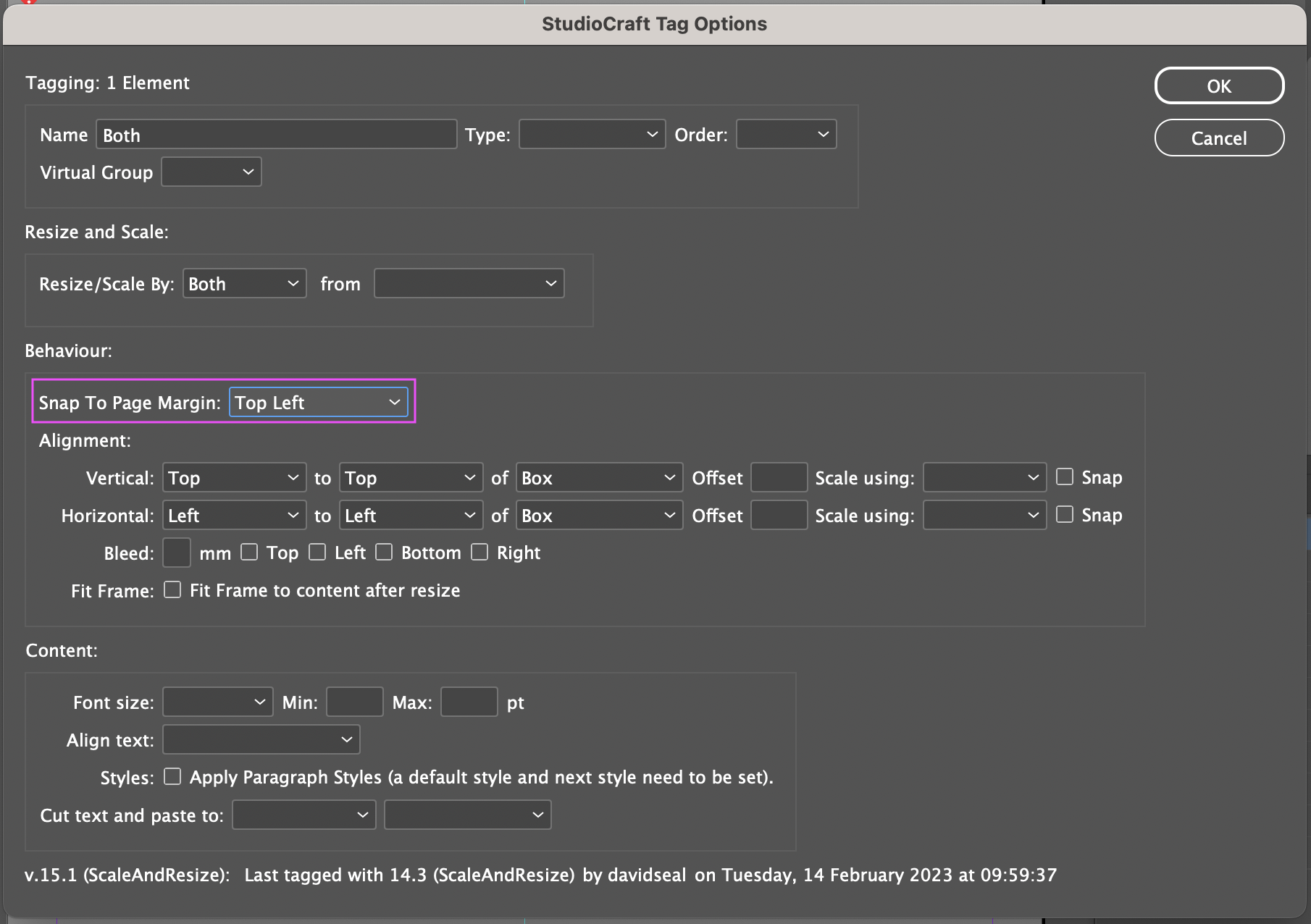Screen dimensions: 1311x924
Task: Tick the Bleed Right checkbox
Action: [x=479, y=552]
